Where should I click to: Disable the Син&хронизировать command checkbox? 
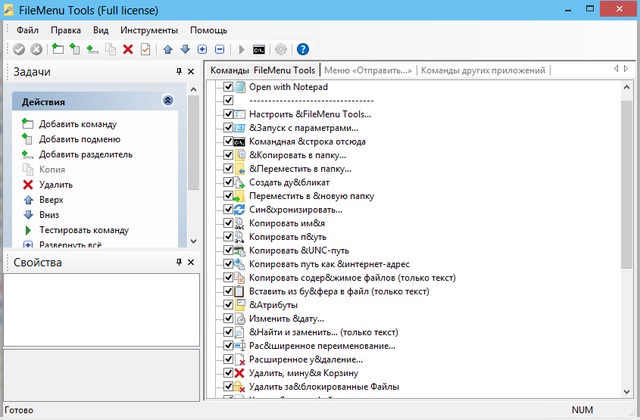pos(228,210)
